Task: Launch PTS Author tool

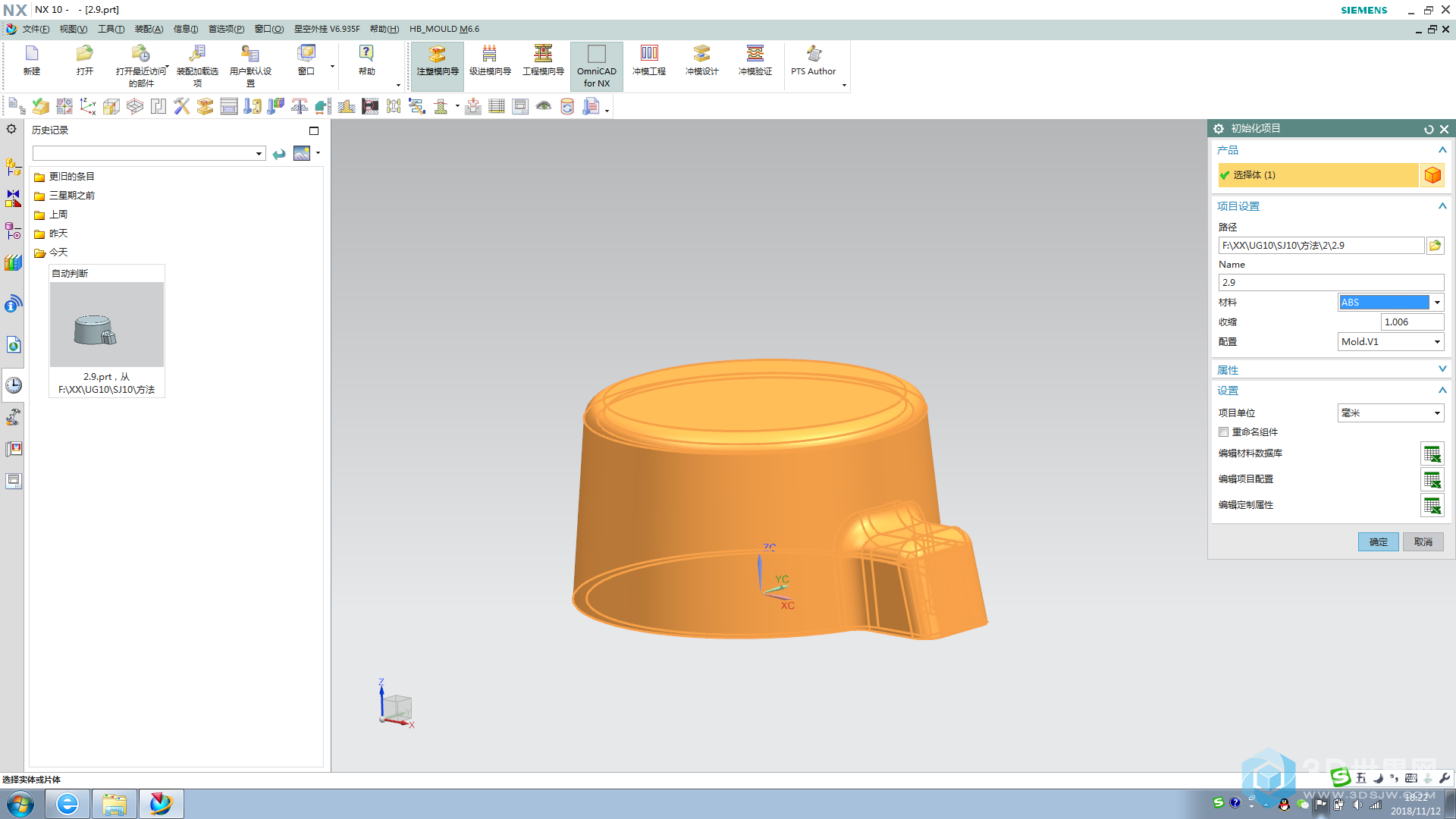Action: click(x=813, y=60)
